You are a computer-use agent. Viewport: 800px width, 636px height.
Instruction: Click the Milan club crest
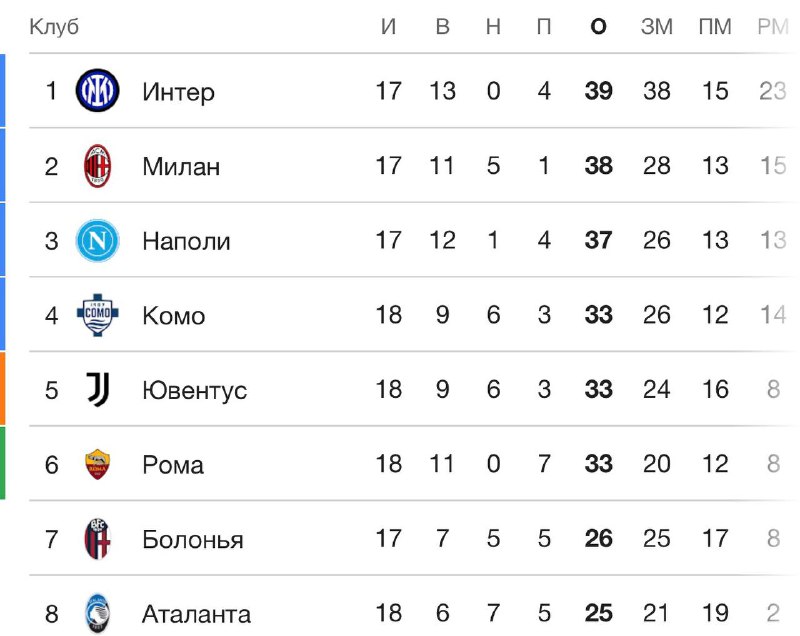pos(97,166)
